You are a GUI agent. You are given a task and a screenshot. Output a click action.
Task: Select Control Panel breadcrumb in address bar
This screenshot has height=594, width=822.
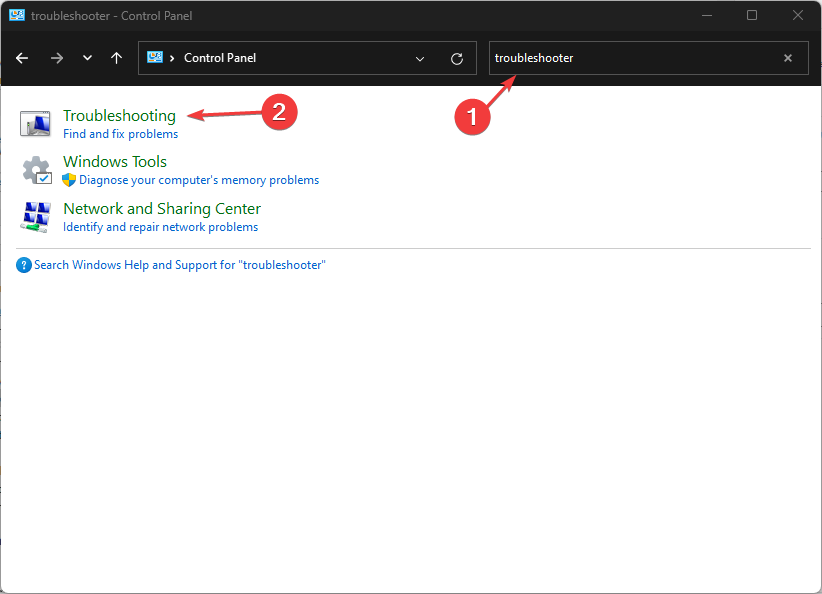[x=220, y=58]
